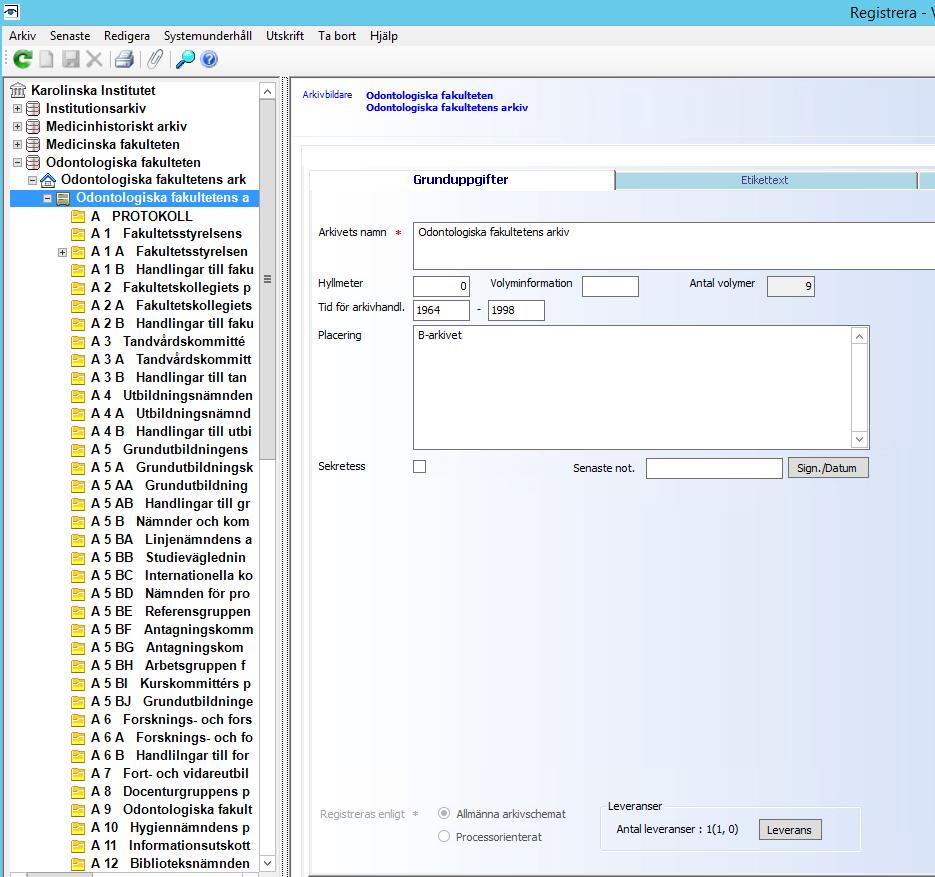The width and height of the screenshot is (935, 877).
Task: Click the green refresh toolbar icon
Action: [23, 59]
